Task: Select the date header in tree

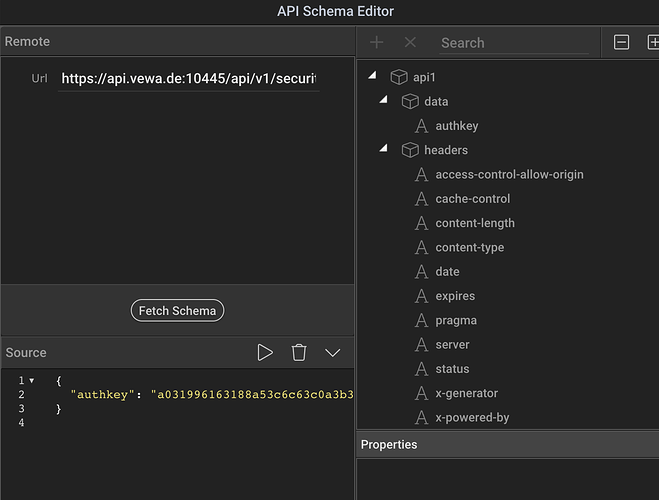Action: point(447,272)
